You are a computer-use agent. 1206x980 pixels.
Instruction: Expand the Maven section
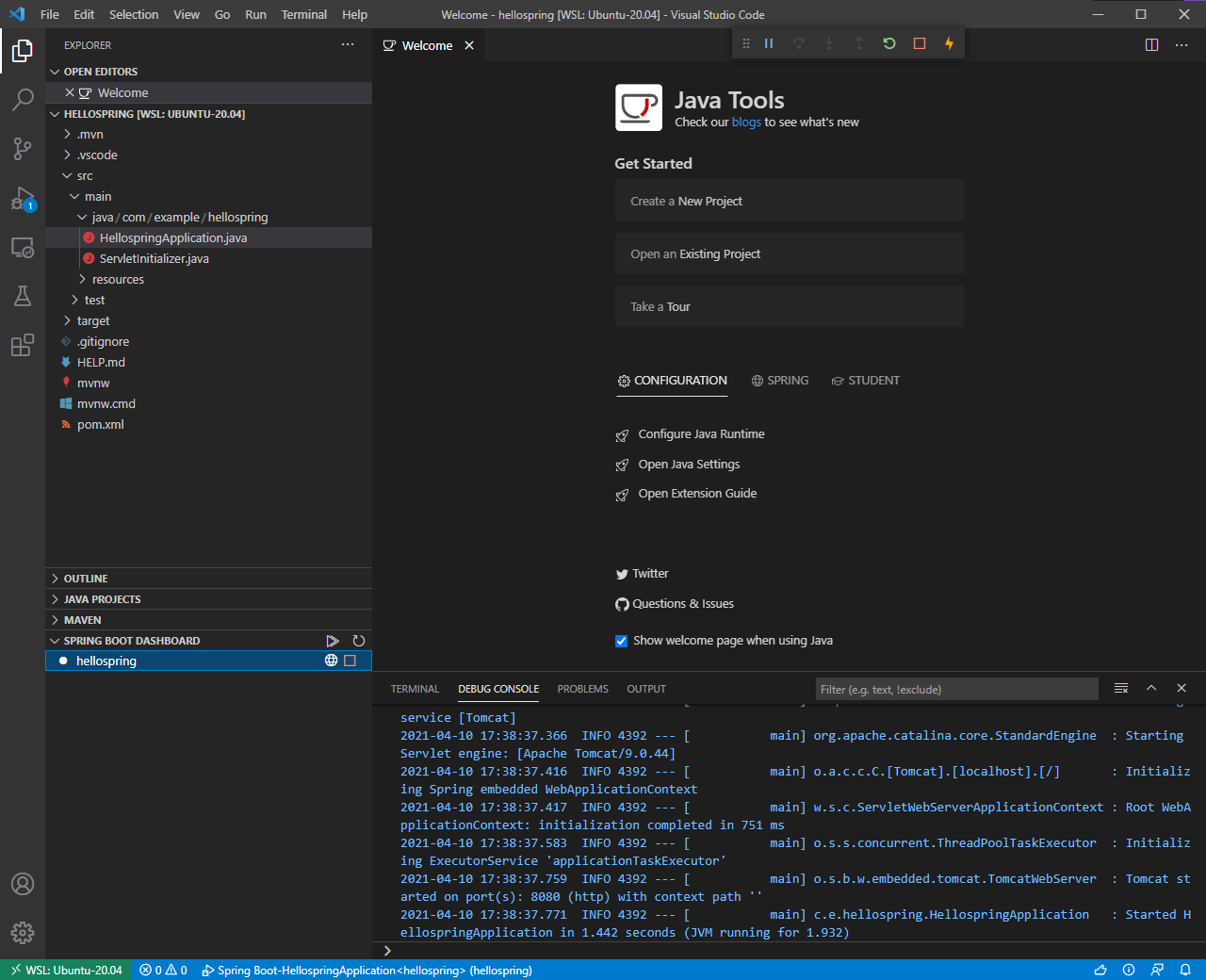click(82, 620)
